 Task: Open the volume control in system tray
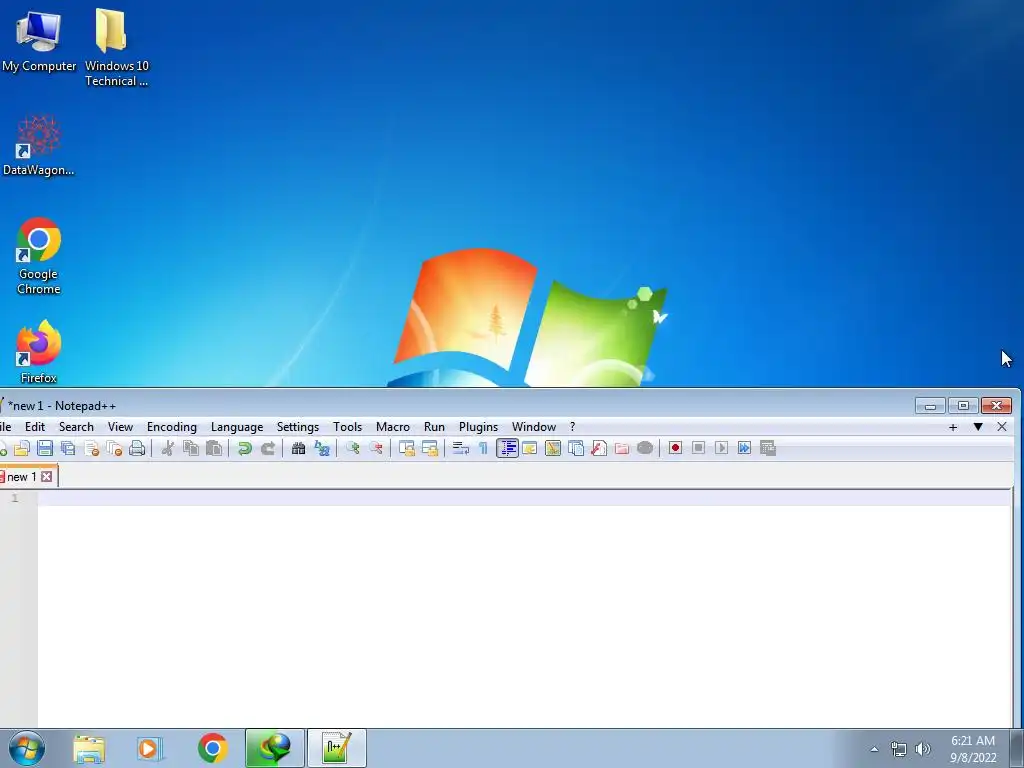point(922,749)
